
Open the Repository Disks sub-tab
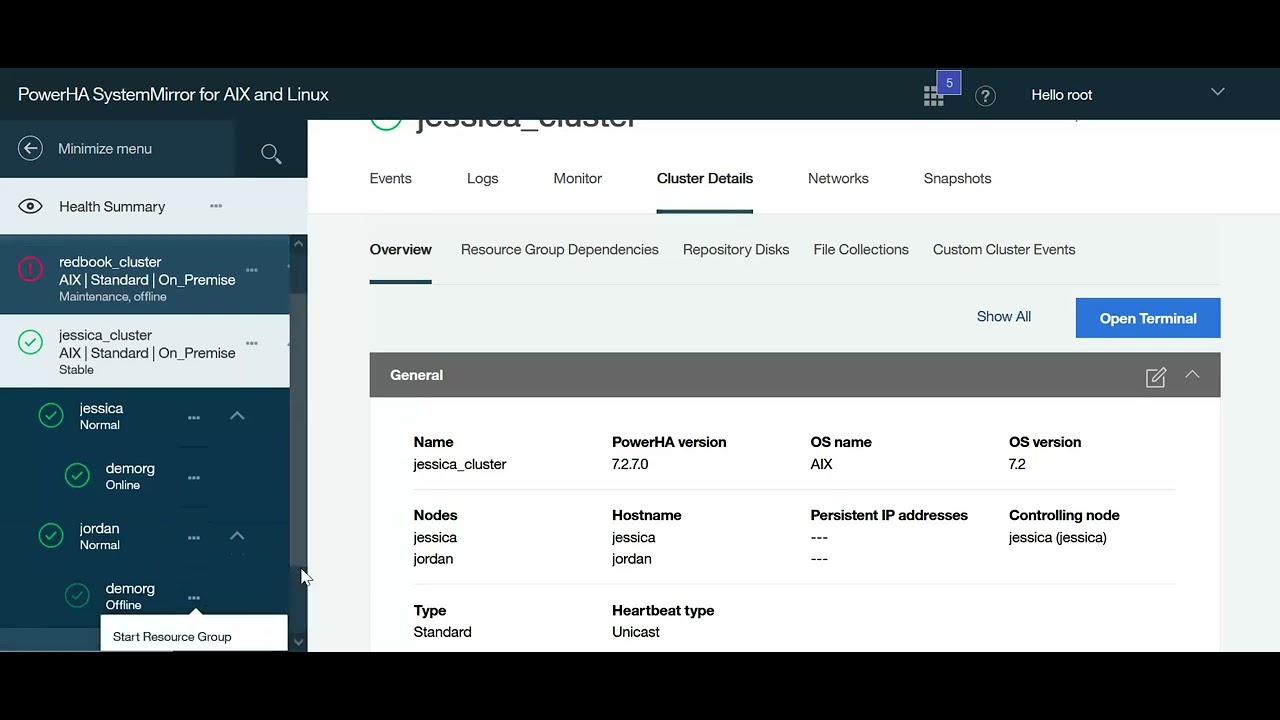click(736, 249)
